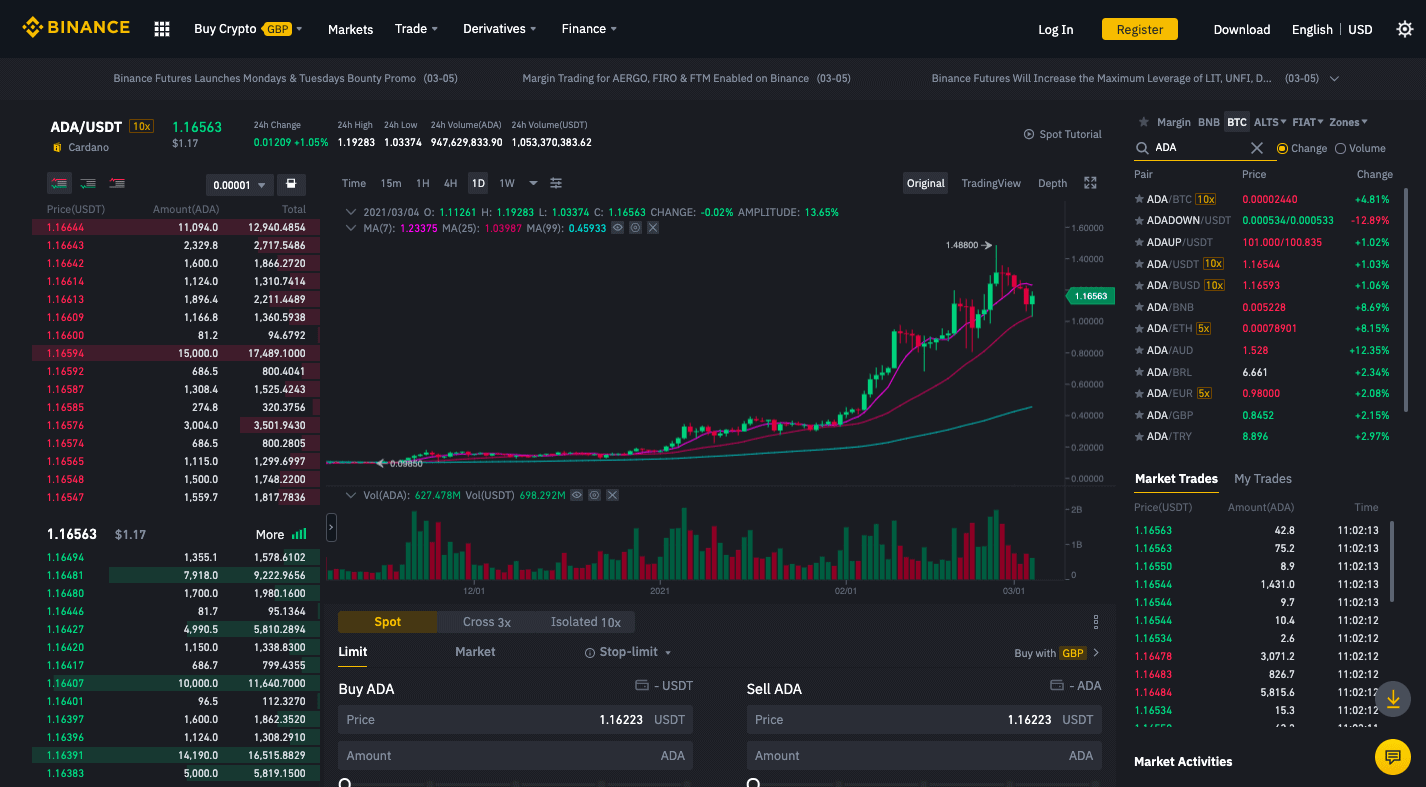Screen dimensions: 1426x787
Task: Open the FIAT market dropdown
Action: 1308,122
